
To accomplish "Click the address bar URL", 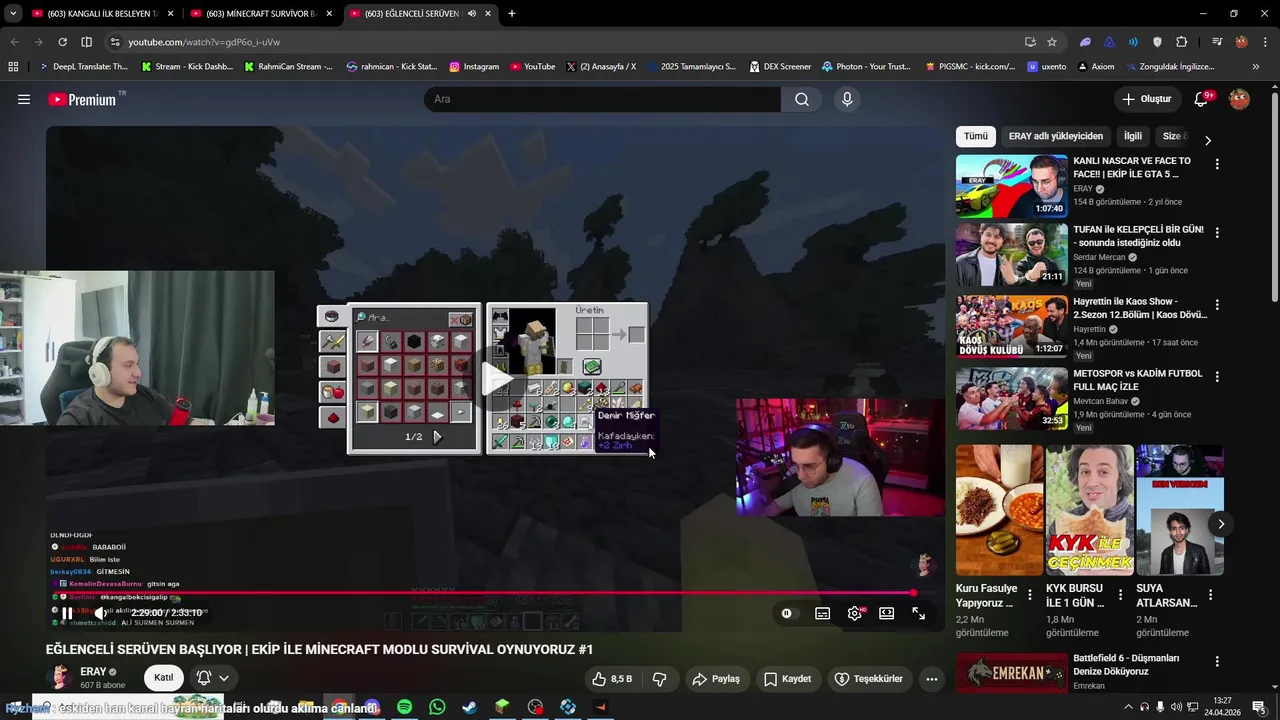I will [204, 42].
